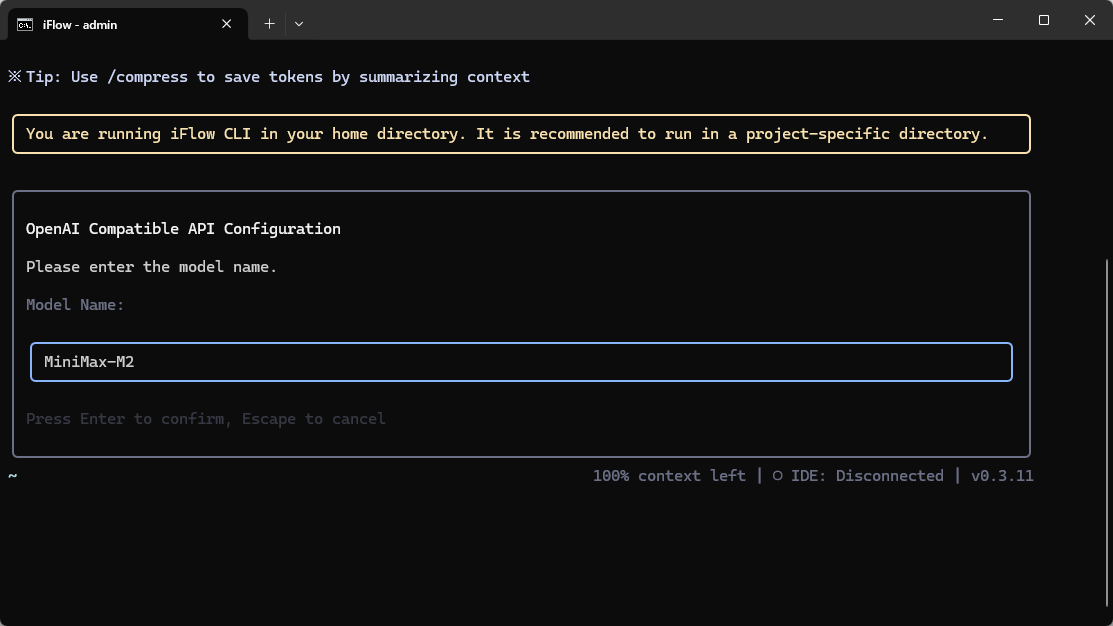
Task: Expand the new tab profile dropdown chevron
Action: point(299,24)
